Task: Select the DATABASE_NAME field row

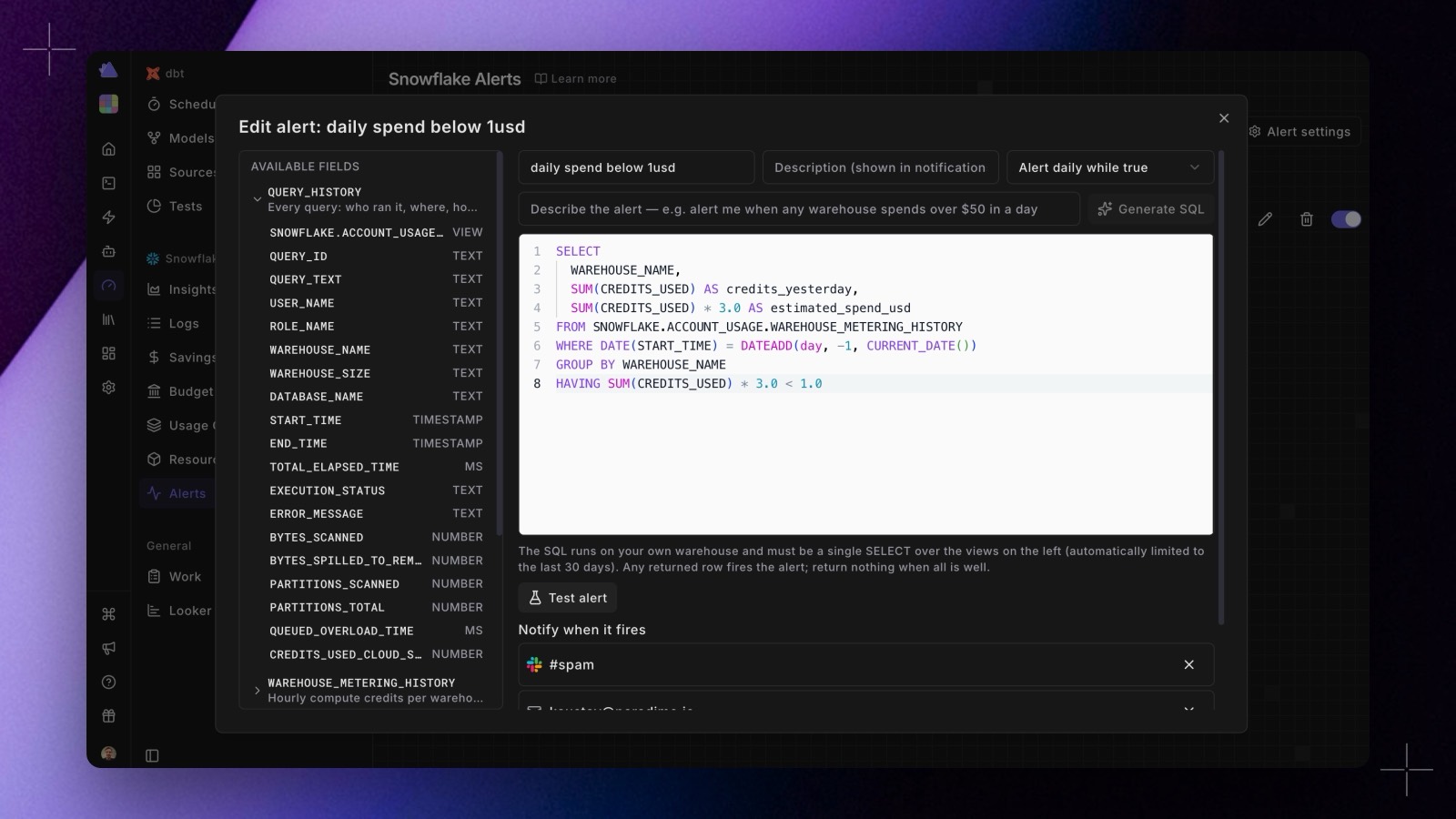Action: pos(376,397)
